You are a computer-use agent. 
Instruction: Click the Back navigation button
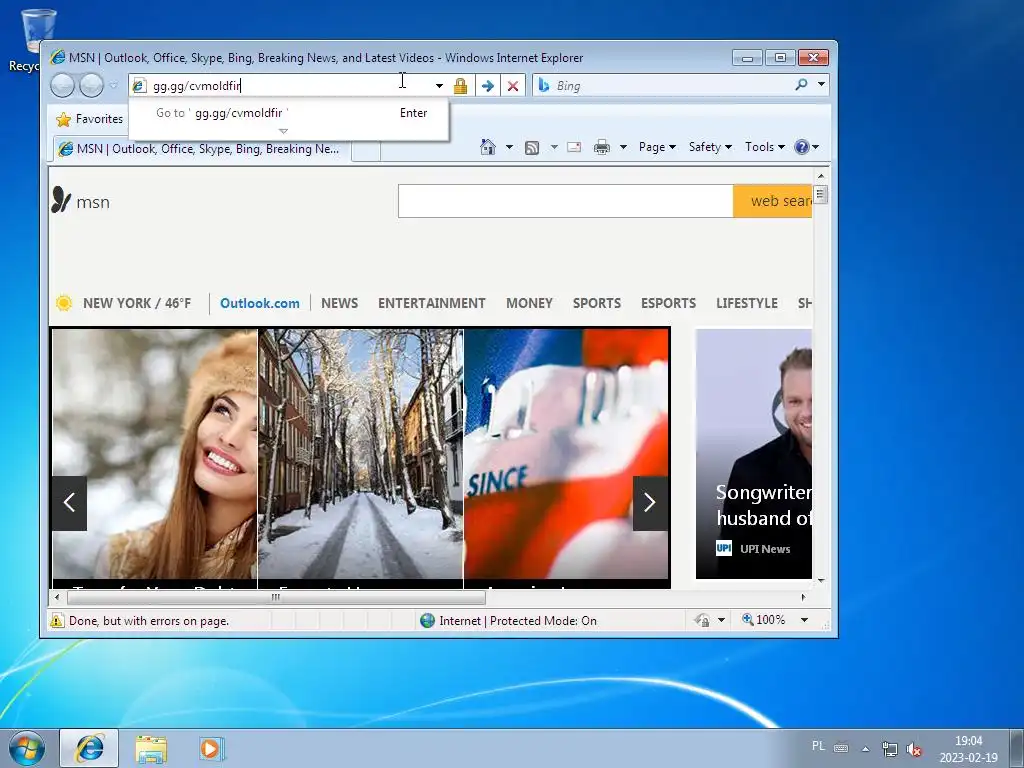point(63,86)
